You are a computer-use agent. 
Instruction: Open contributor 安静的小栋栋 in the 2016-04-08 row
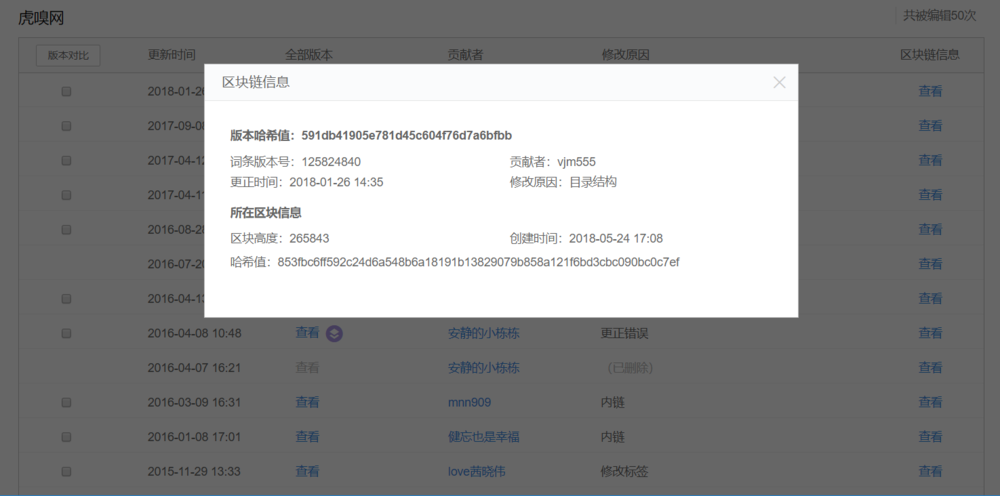(x=483, y=333)
